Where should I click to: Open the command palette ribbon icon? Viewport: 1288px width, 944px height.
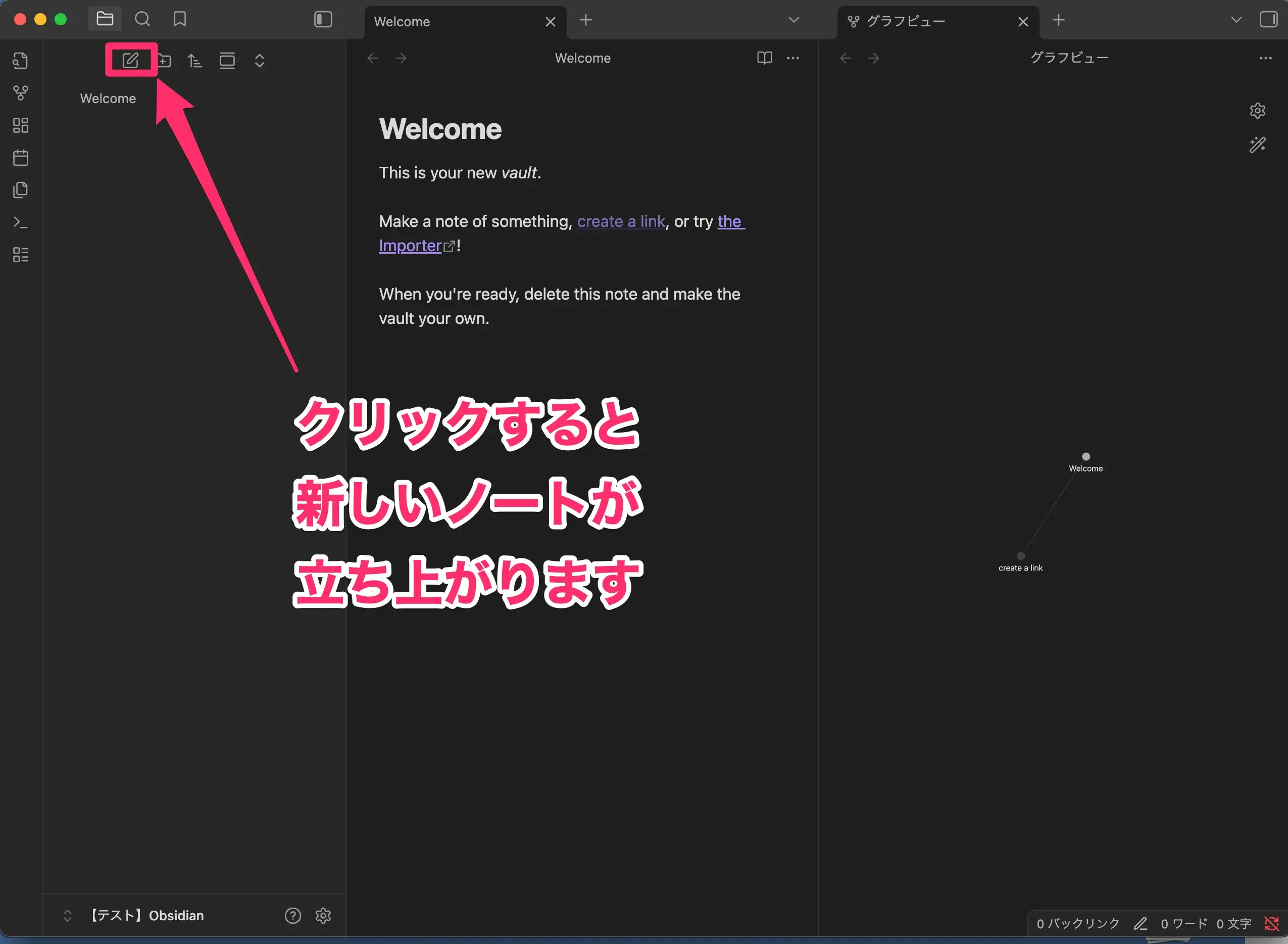[21, 222]
